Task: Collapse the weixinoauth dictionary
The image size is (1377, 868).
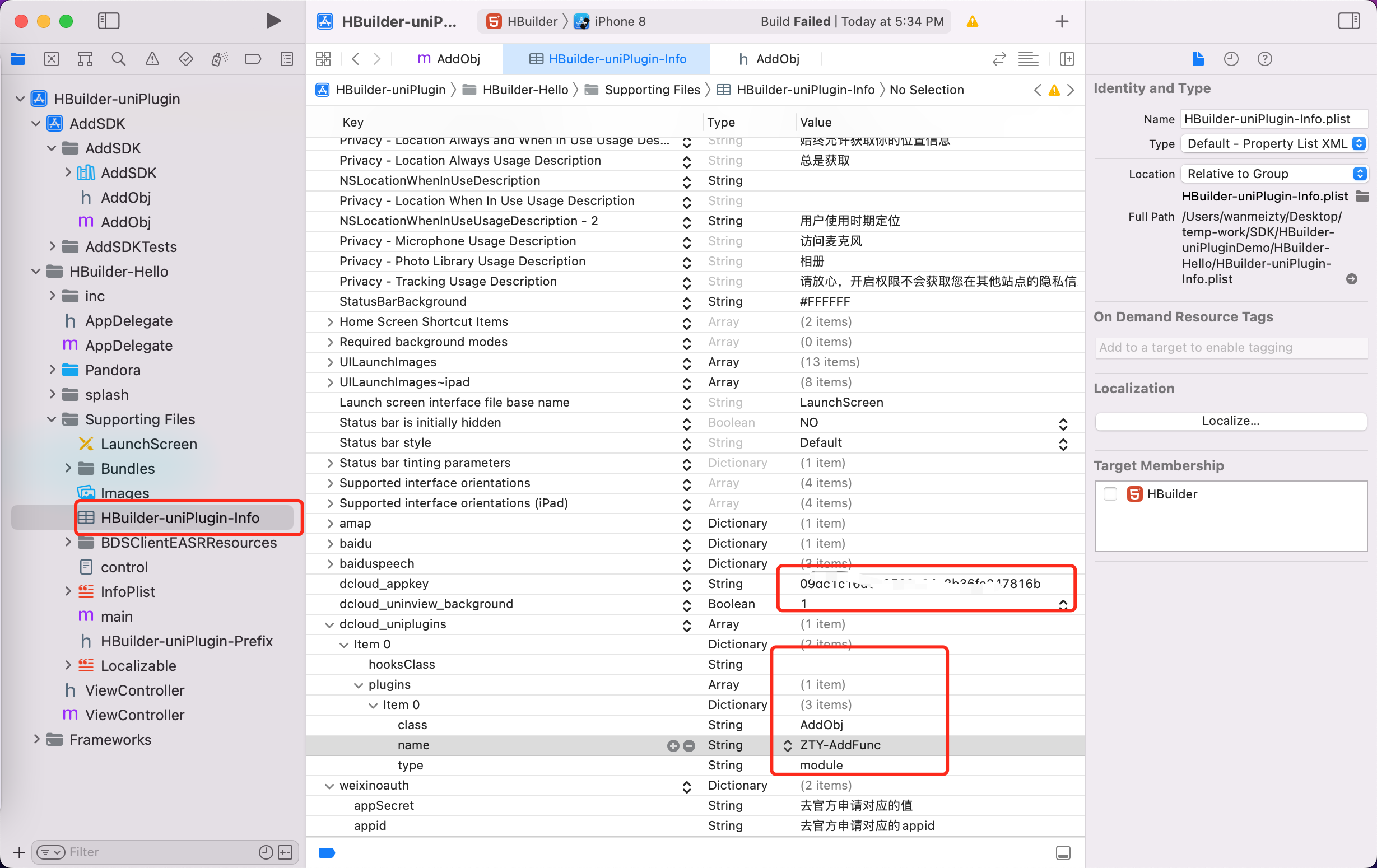Action: pyautogui.click(x=329, y=786)
